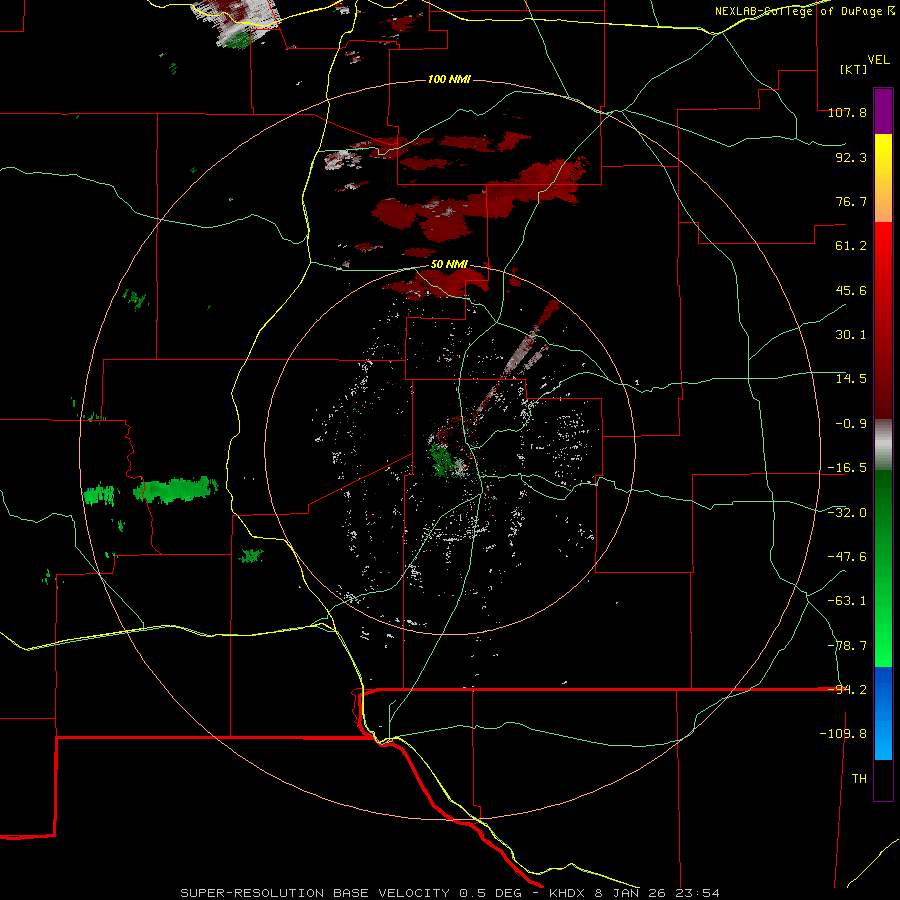900x900 pixels.
Task: Click the 92.3 velocity scale value
Action: (x=851, y=157)
